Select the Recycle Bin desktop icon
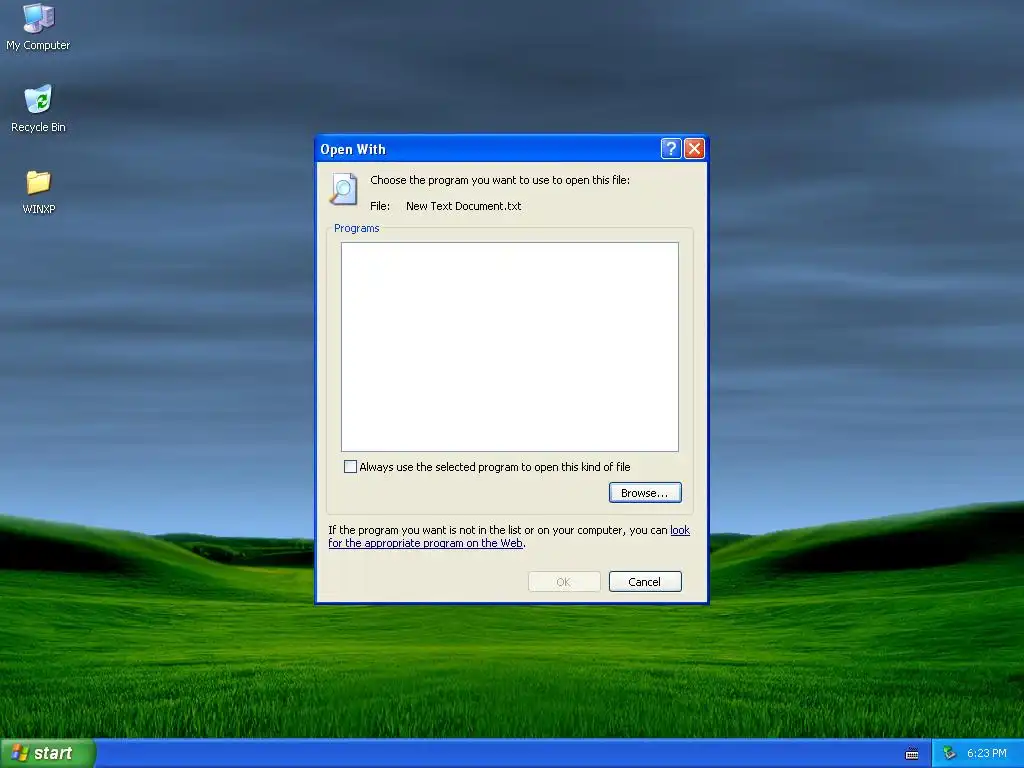This screenshot has width=1024, height=768. [38, 108]
